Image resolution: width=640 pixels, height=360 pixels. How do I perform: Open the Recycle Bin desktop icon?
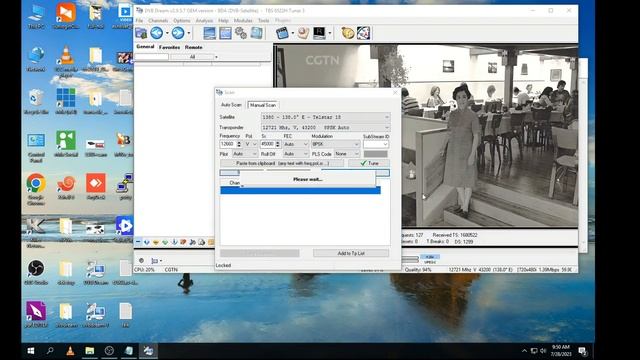pyautogui.click(x=36, y=102)
